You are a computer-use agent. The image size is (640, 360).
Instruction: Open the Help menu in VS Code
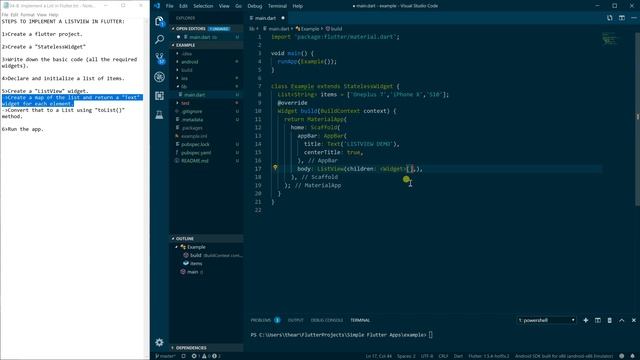(298, 6)
